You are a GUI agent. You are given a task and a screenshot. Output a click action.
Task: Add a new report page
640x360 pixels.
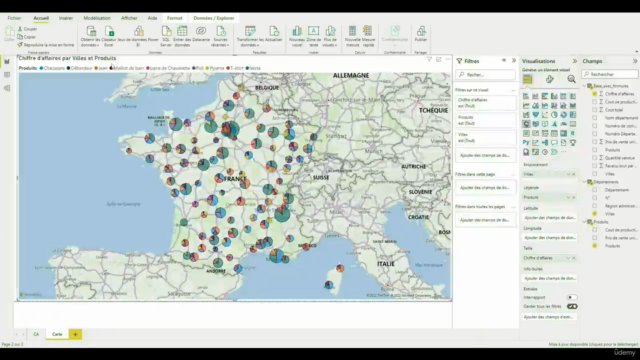coord(75,334)
